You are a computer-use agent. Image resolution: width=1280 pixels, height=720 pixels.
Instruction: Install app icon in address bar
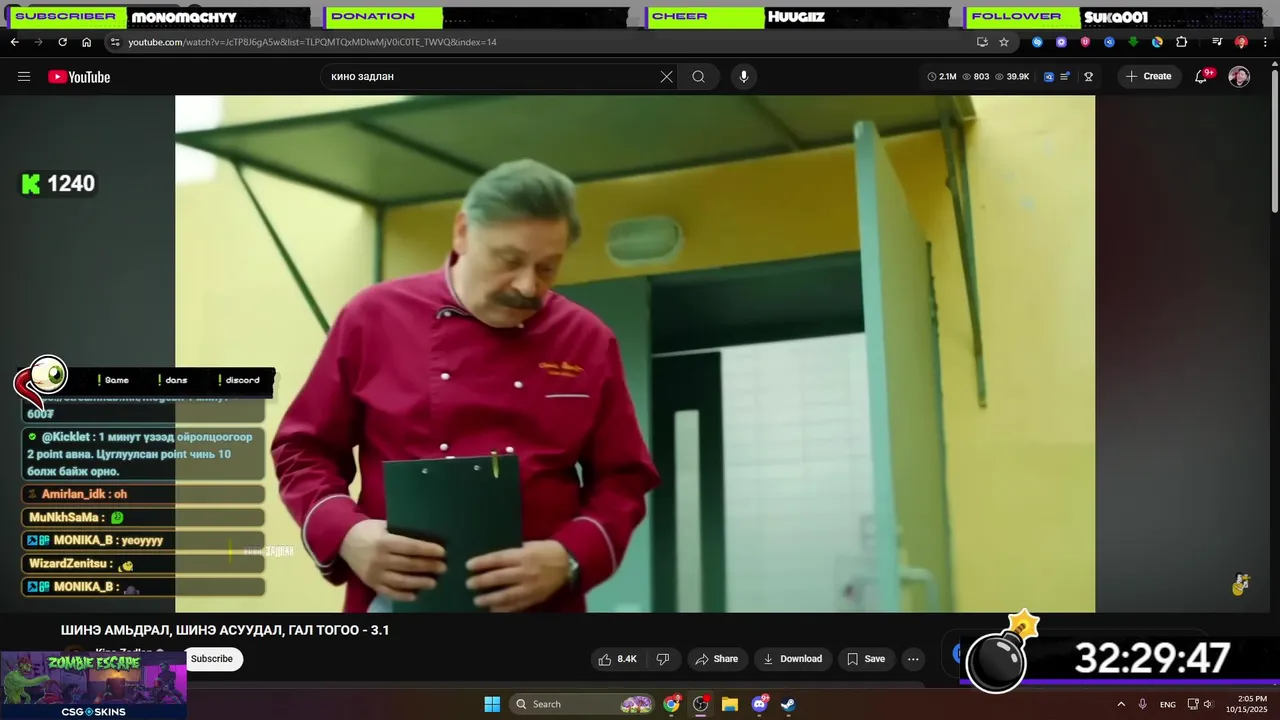coord(982,42)
